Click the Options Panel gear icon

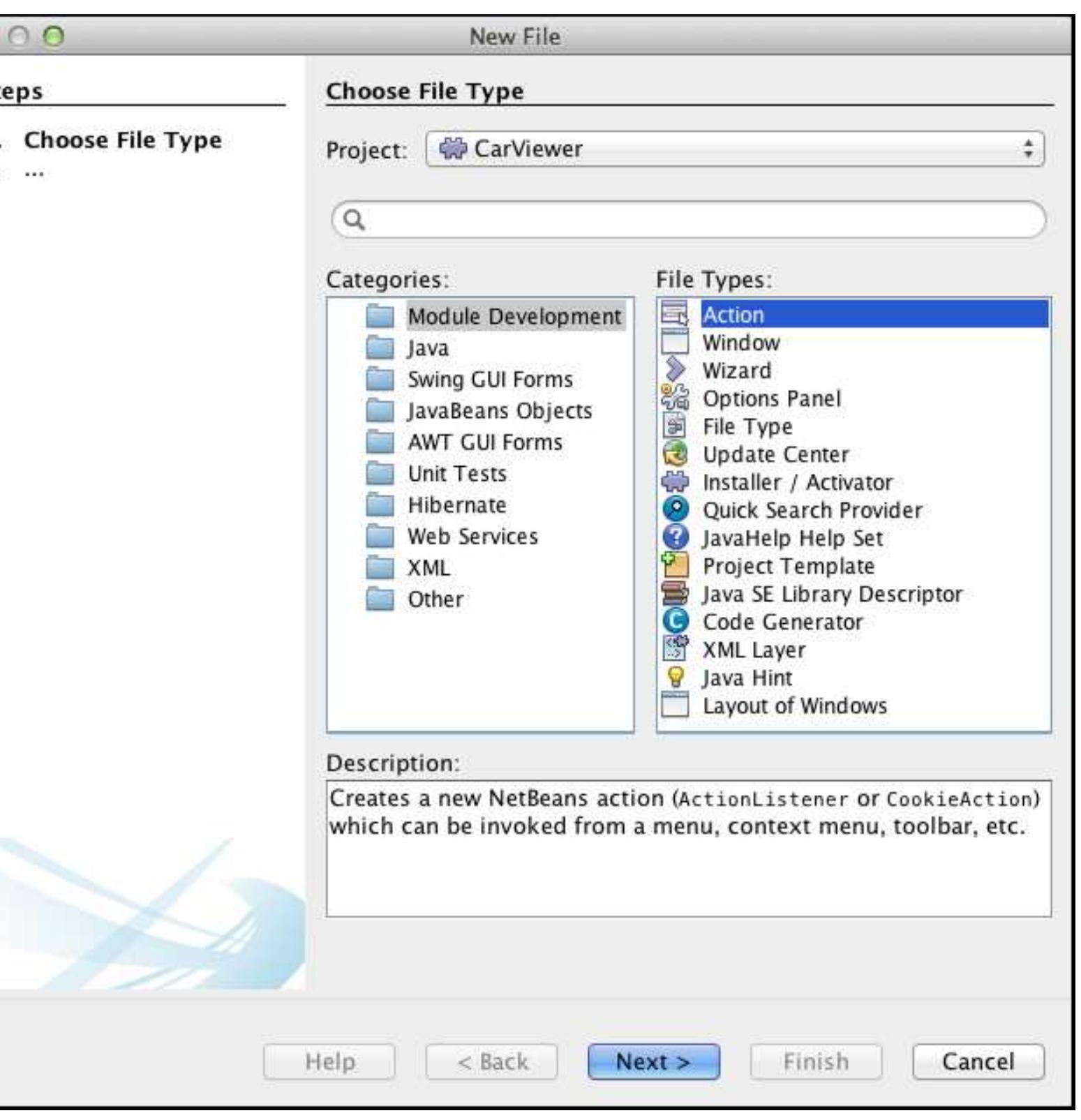pos(674,398)
